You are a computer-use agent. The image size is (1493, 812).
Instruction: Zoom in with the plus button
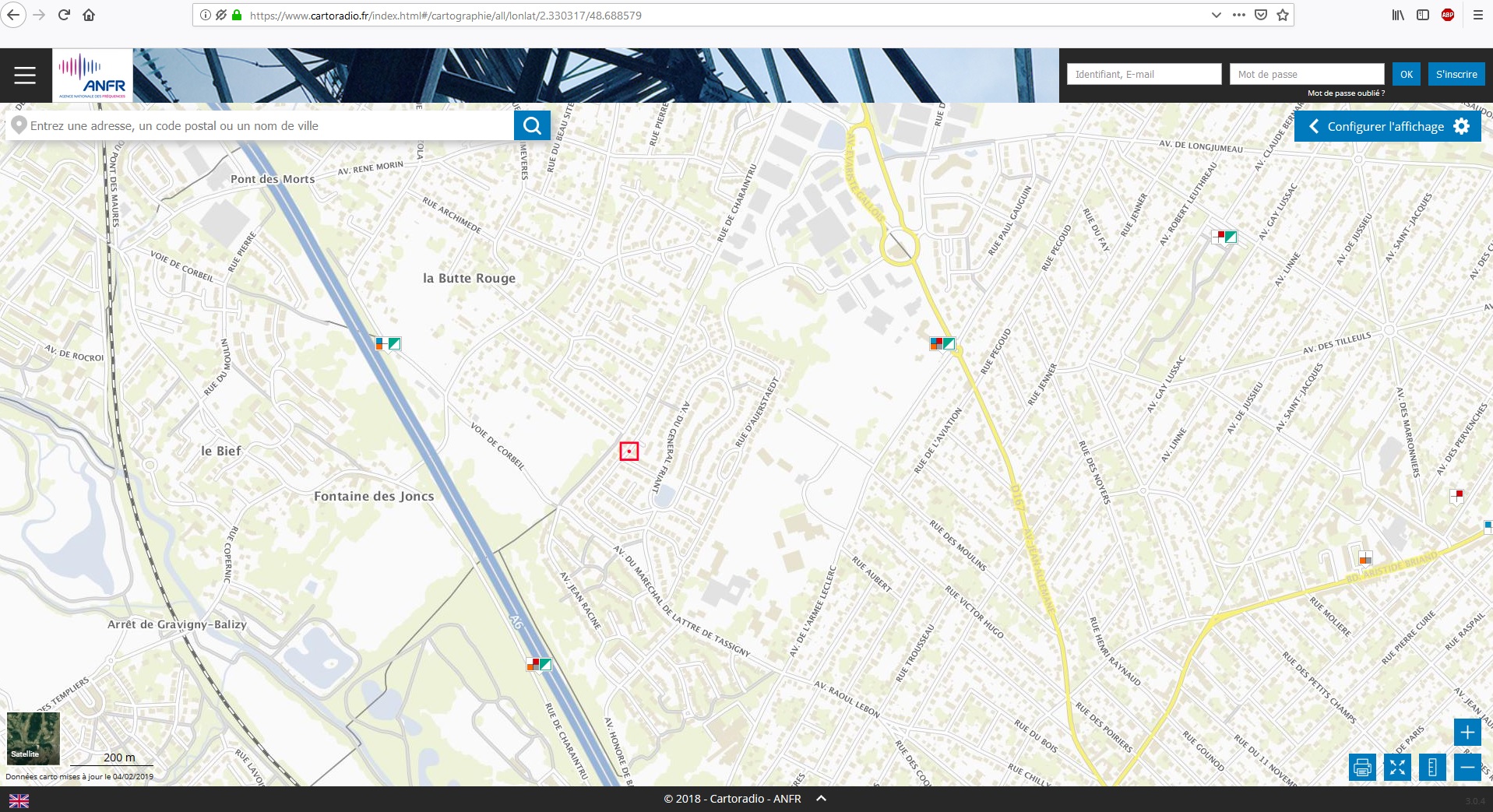click(x=1467, y=732)
